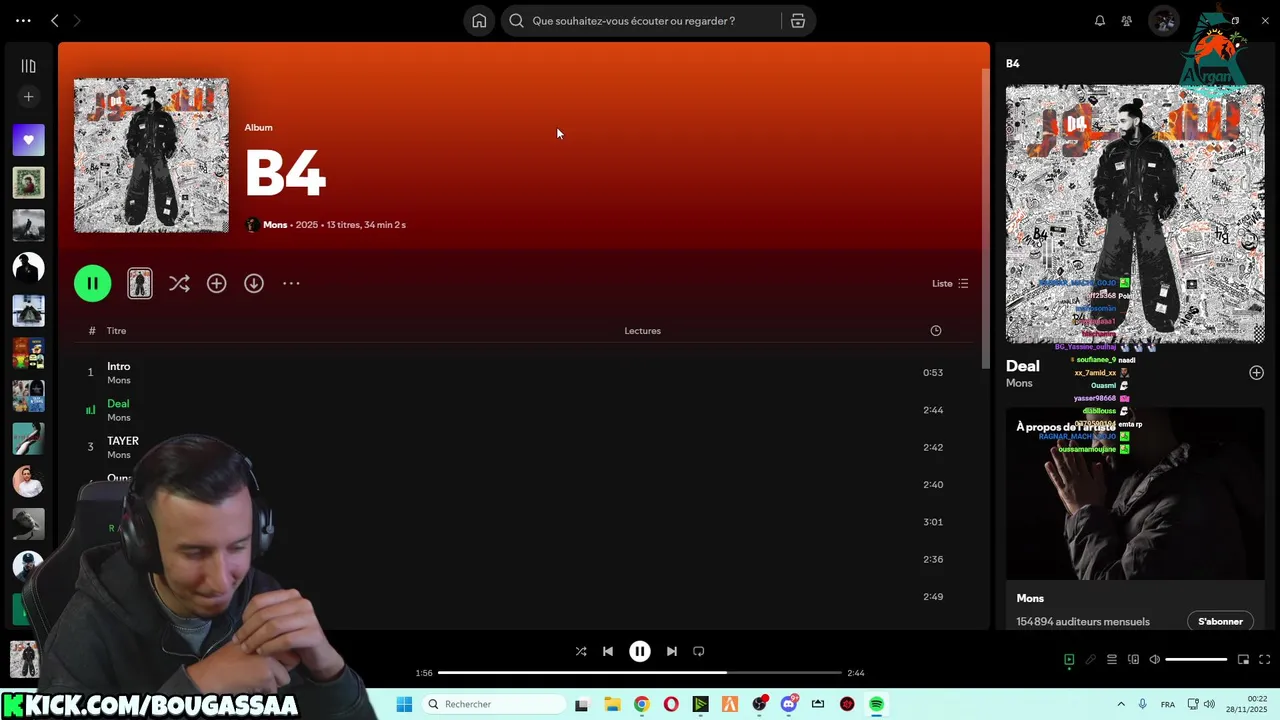Viewport: 1280px width, 720px height.
Task: Skip to the previous track
Action: [x=607, y=651]
